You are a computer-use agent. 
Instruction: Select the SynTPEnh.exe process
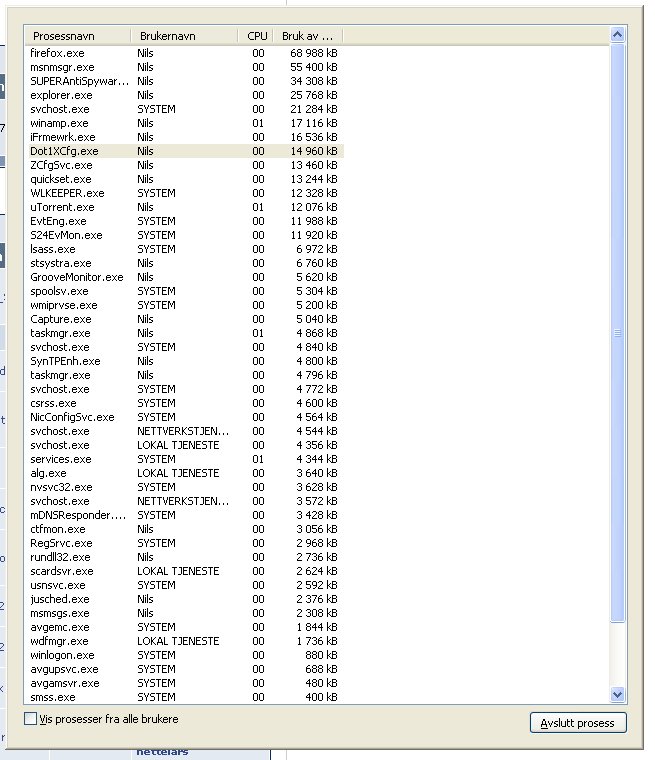point(184,361)
